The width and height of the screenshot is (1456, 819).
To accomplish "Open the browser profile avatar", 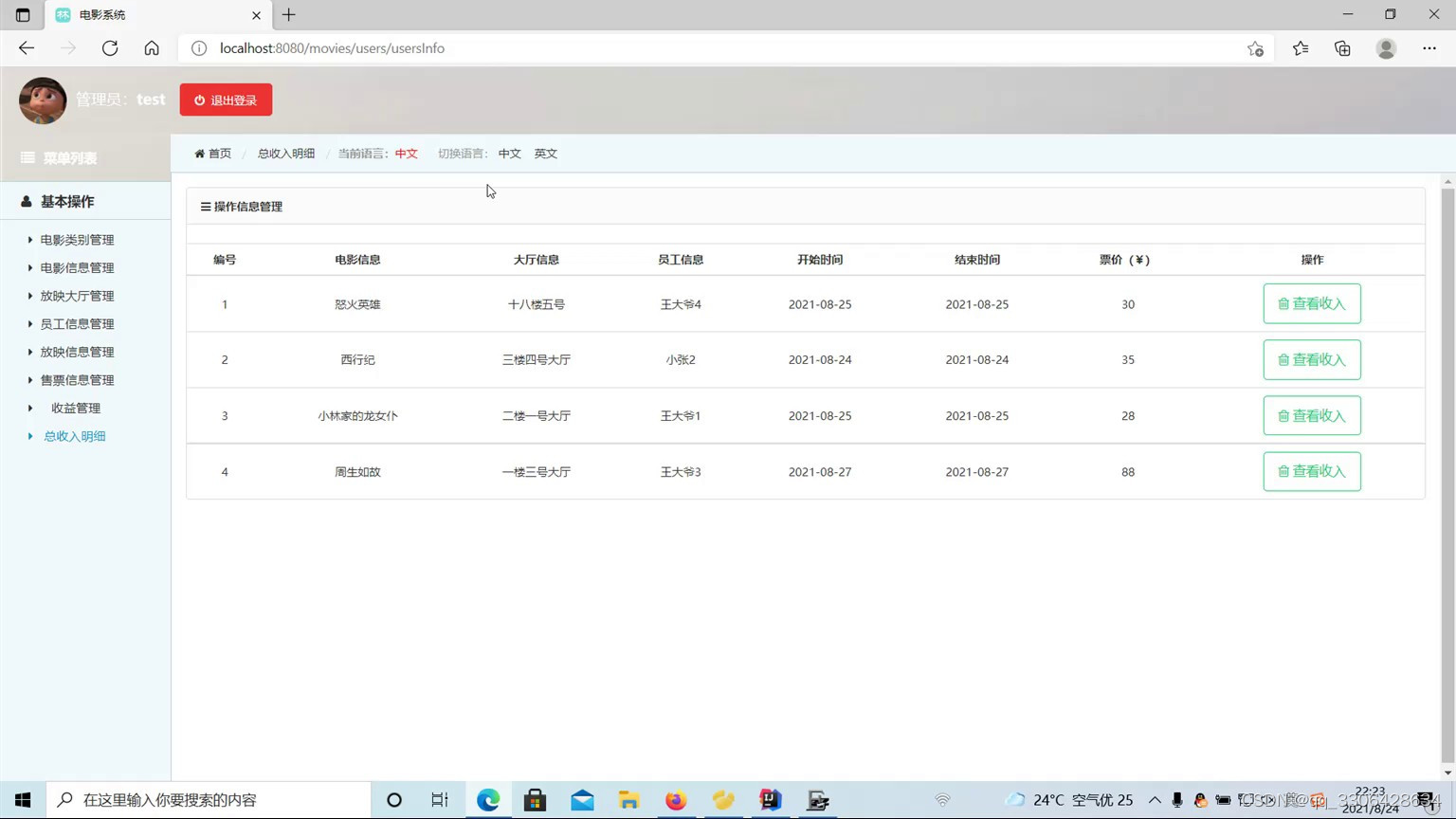I will click(x=1386, y=48).
